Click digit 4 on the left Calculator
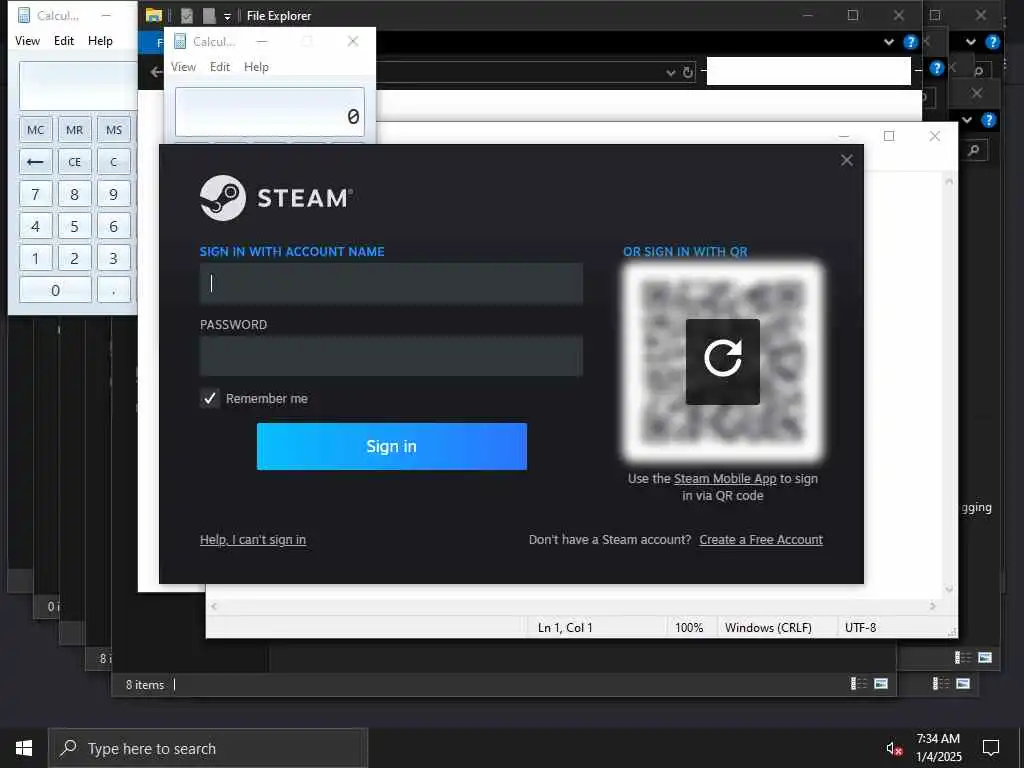This screenshot has width=1024, height=768. (35, 226)
